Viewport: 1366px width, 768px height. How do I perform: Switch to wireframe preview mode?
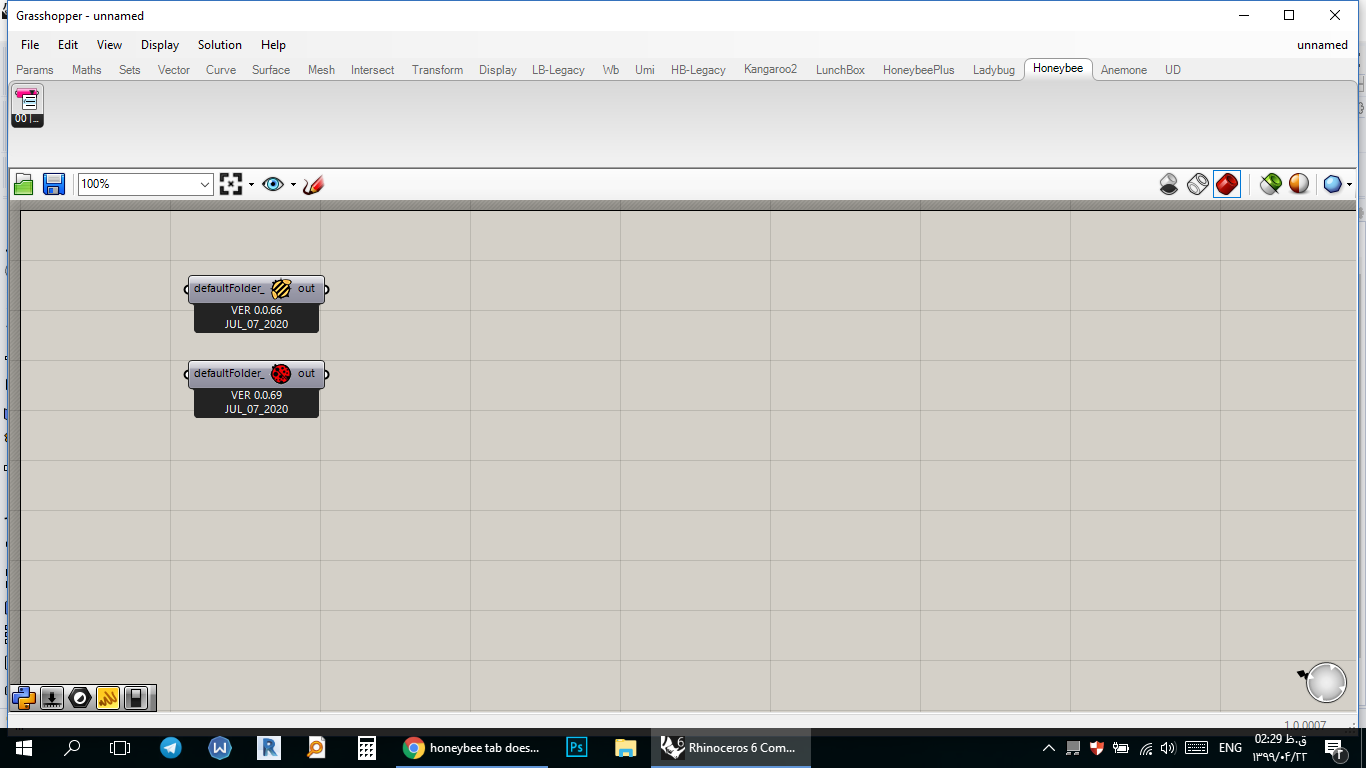point(1198,184)
